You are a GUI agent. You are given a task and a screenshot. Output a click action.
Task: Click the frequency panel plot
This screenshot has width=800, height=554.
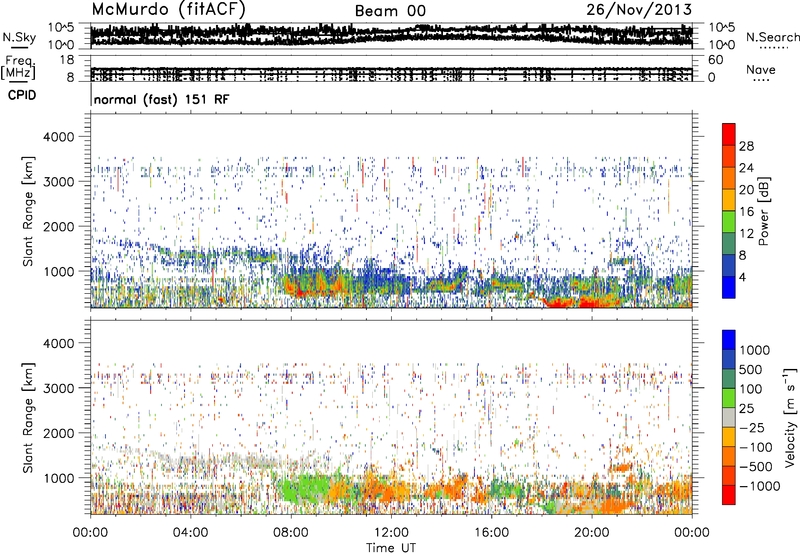[x=391, y=68]
